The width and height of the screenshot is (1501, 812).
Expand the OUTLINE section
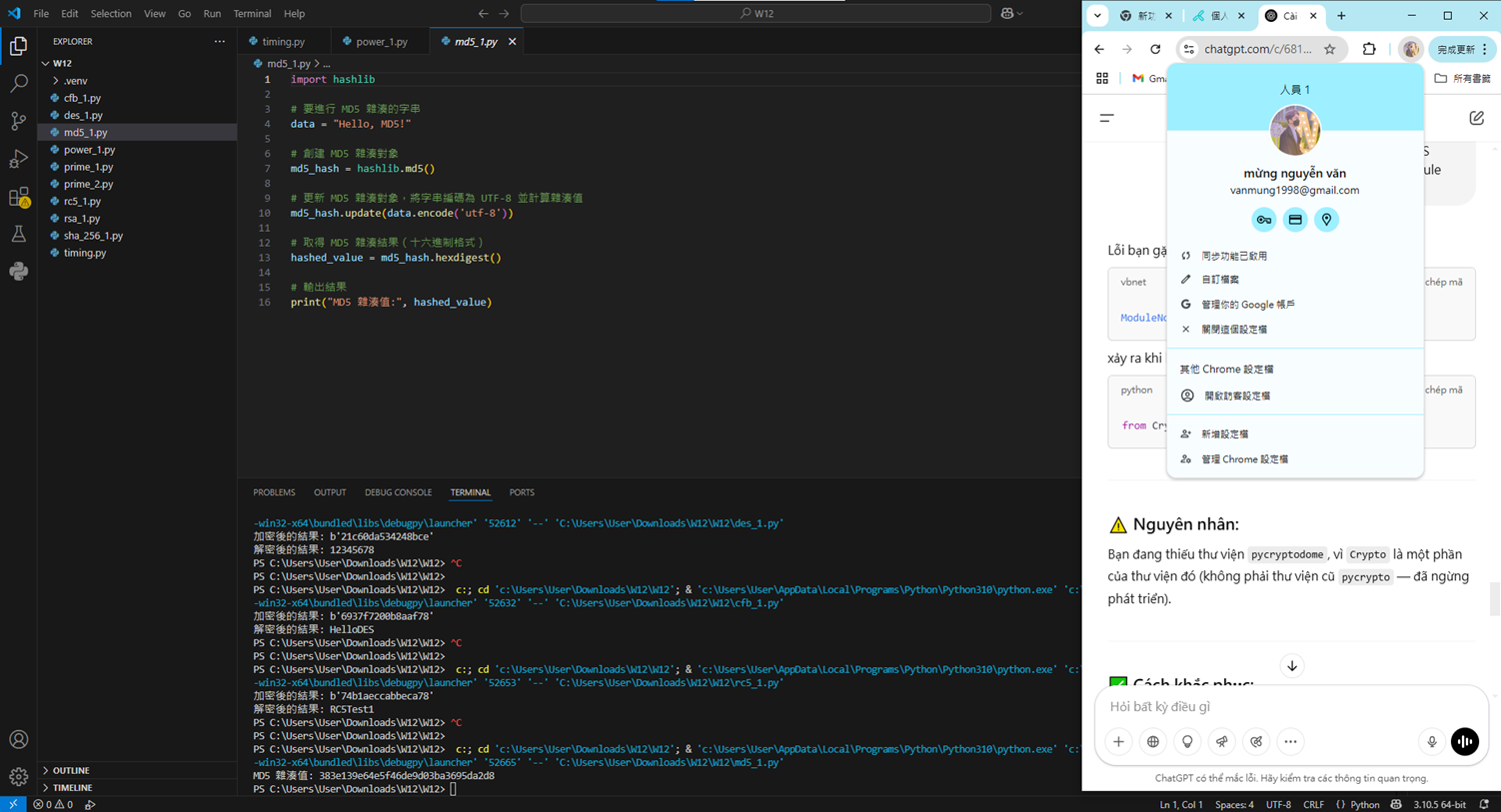click(x=71, y=770)
